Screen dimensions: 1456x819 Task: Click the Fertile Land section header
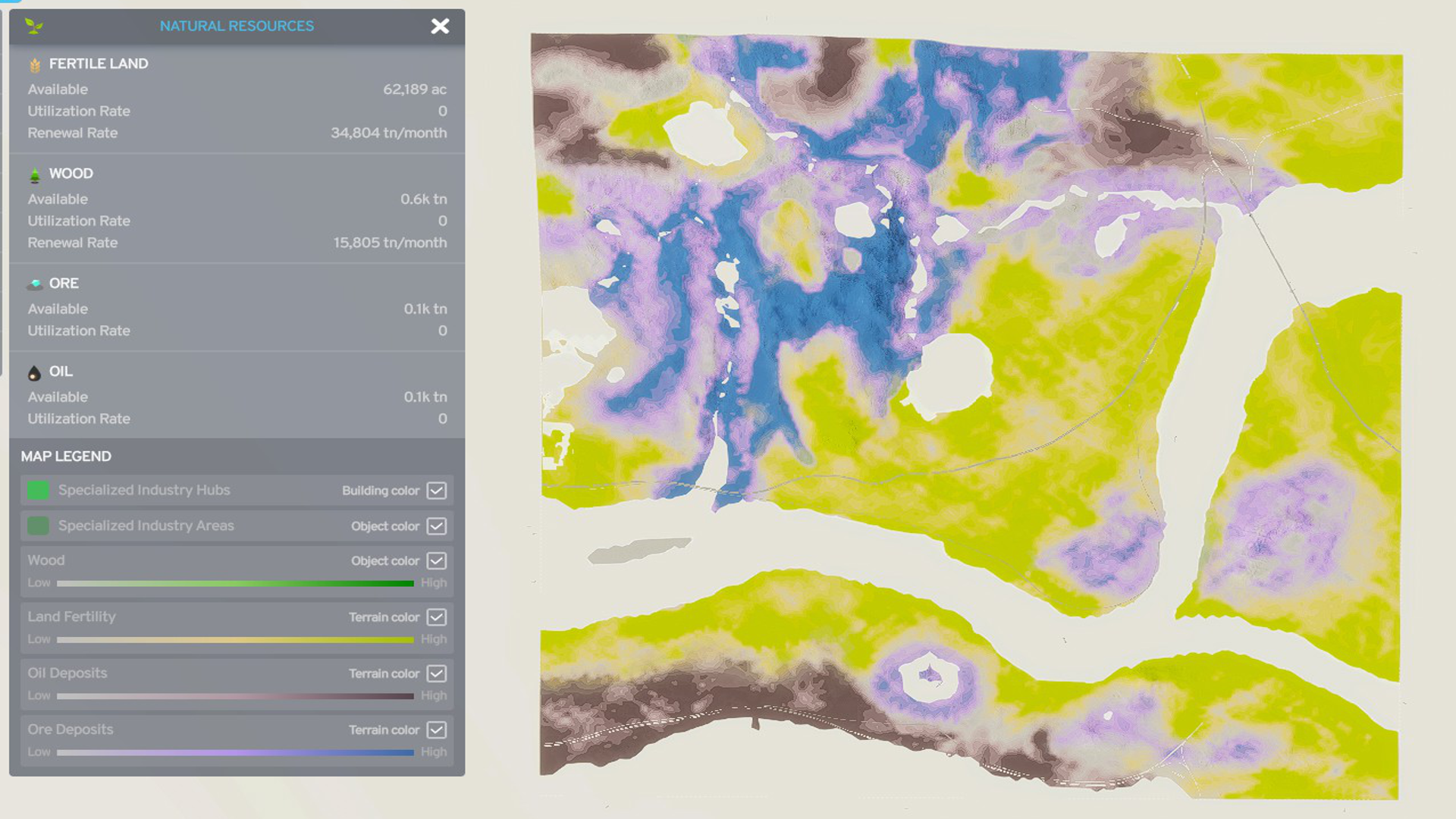[x=99, y=64]
